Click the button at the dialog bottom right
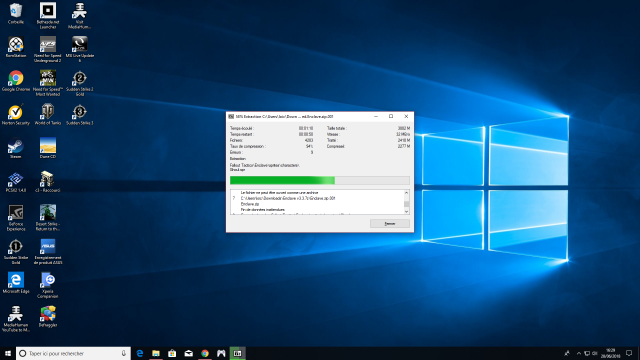Screen dimensions: 640x360 (x=390, y=224)
